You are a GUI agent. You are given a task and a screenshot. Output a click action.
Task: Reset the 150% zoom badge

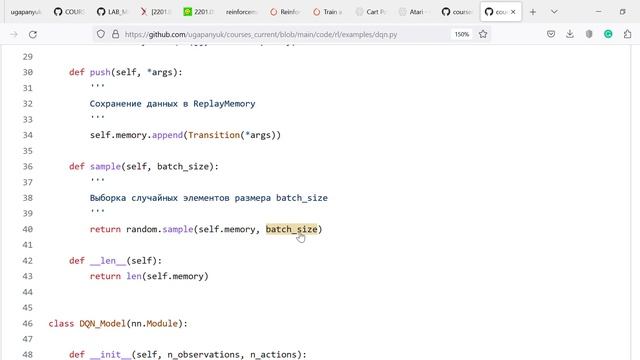(462, 34)
